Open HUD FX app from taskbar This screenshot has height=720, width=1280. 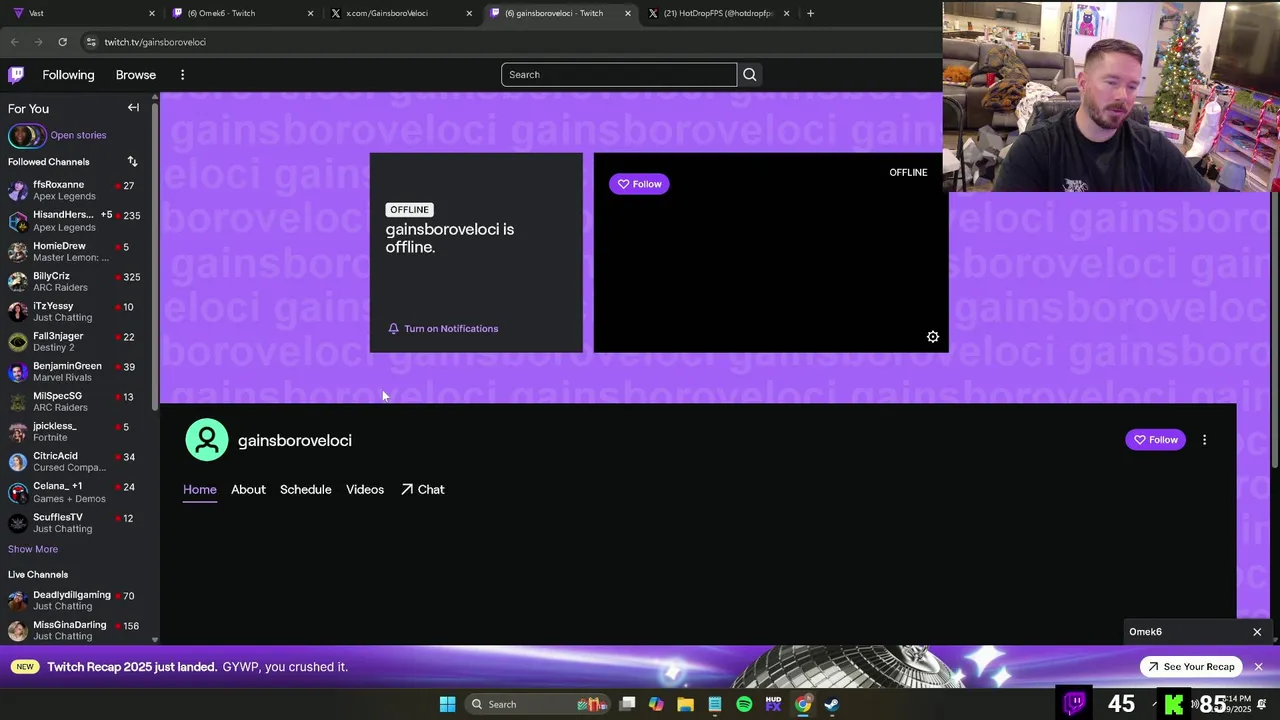click(x=773, y=704)
